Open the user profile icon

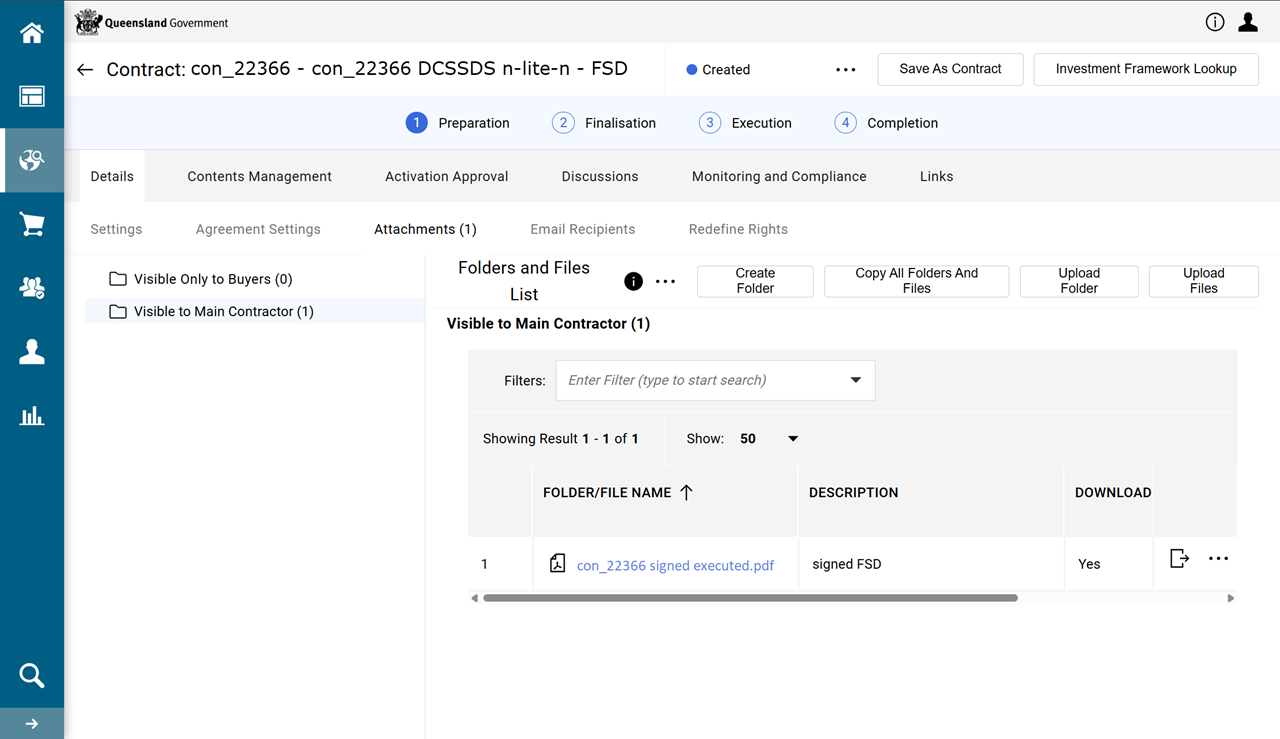pyautogui.click(x=1247, y=22)
